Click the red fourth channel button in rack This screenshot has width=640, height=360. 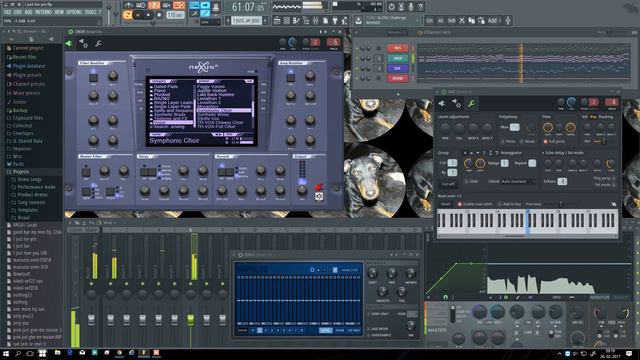(397, 78)
